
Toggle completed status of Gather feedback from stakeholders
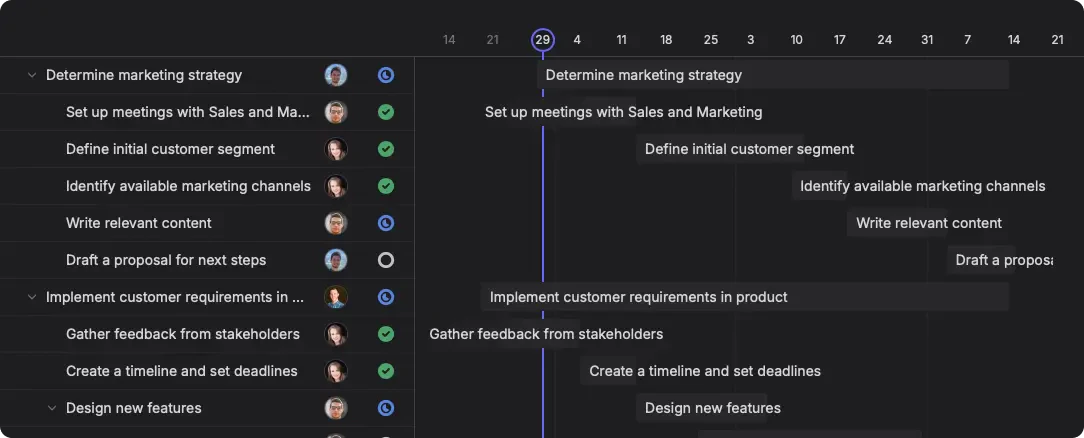386,334
